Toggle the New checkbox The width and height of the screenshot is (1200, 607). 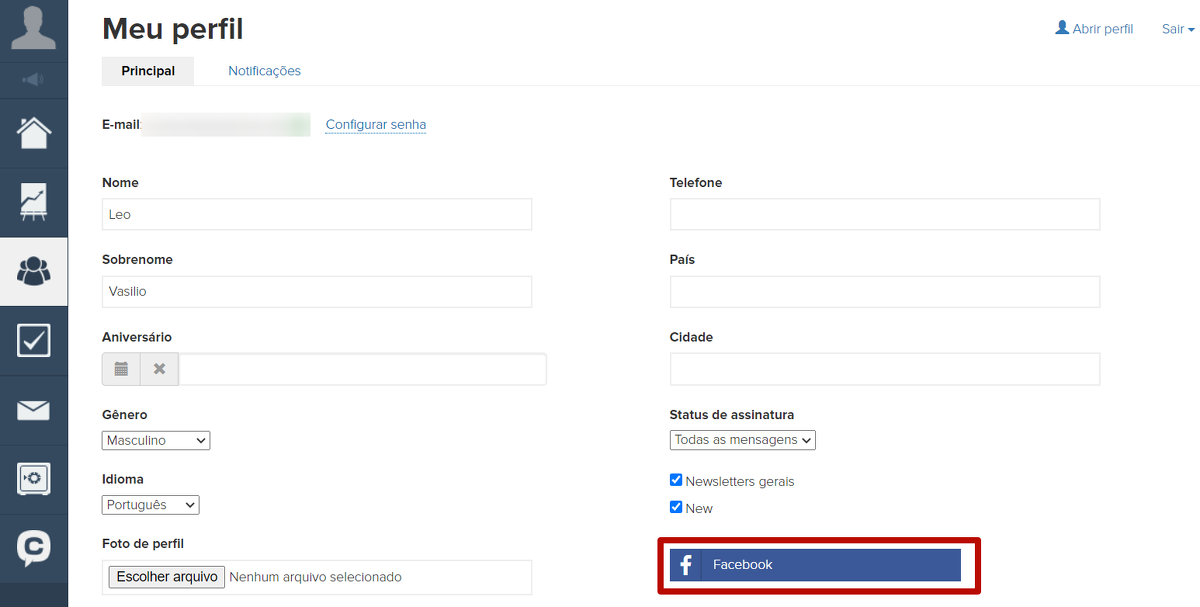pyautogui.click(x=676, y=508)
